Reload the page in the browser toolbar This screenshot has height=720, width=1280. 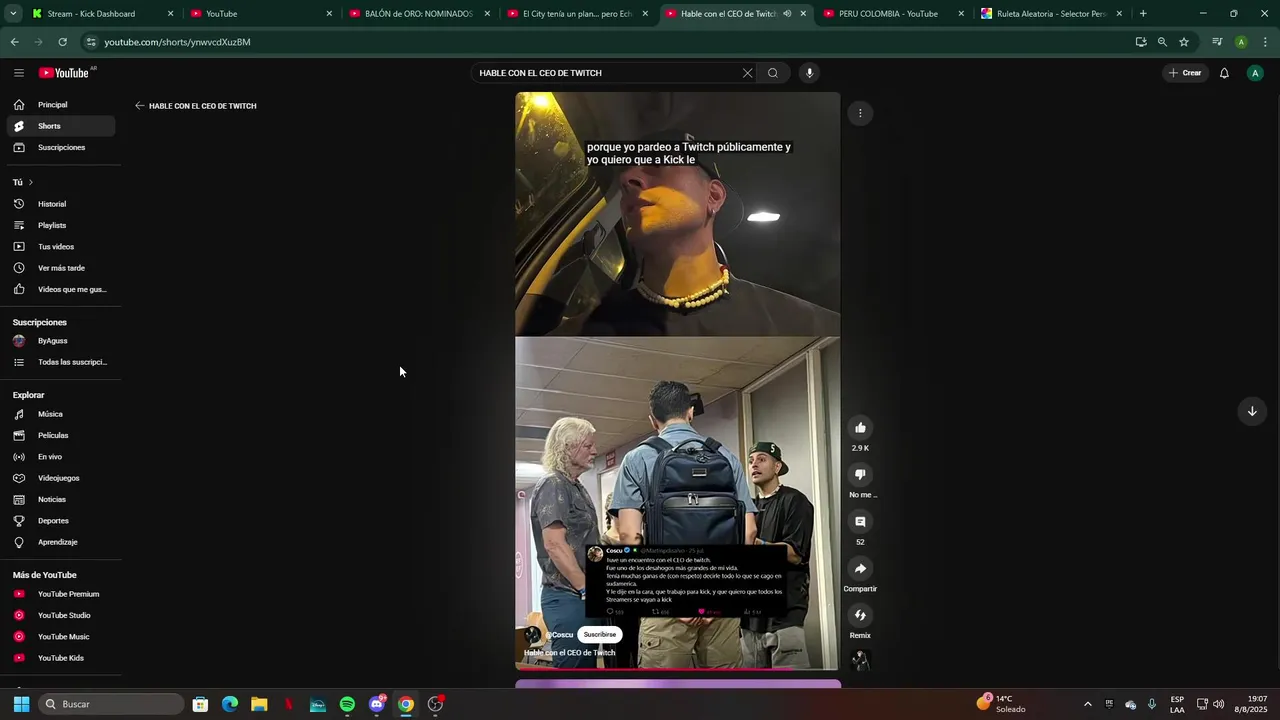click(63, 42)
